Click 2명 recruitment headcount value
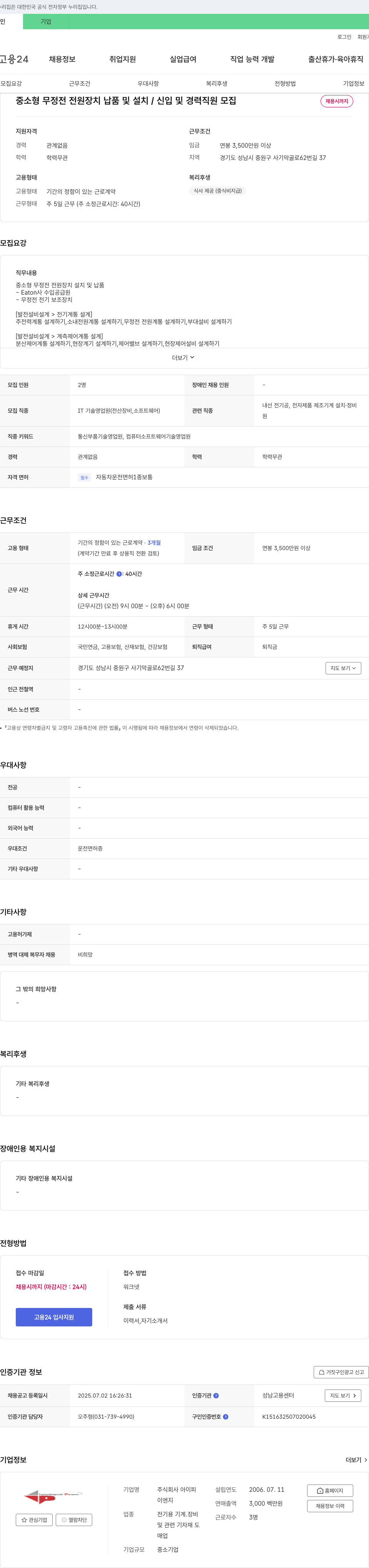 [82, 385]
